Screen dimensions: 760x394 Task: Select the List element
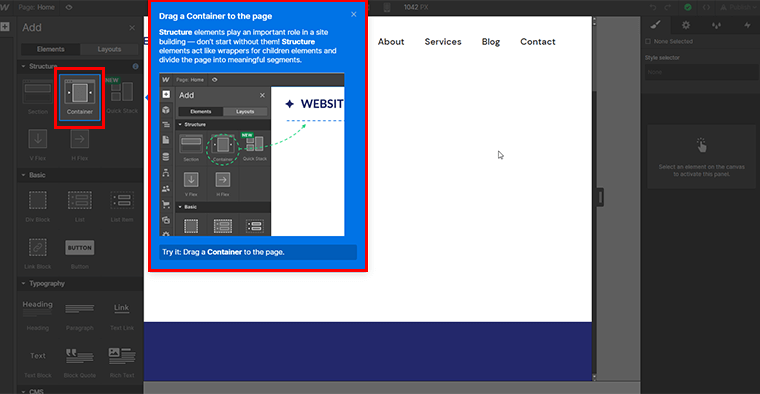point(79,206)
